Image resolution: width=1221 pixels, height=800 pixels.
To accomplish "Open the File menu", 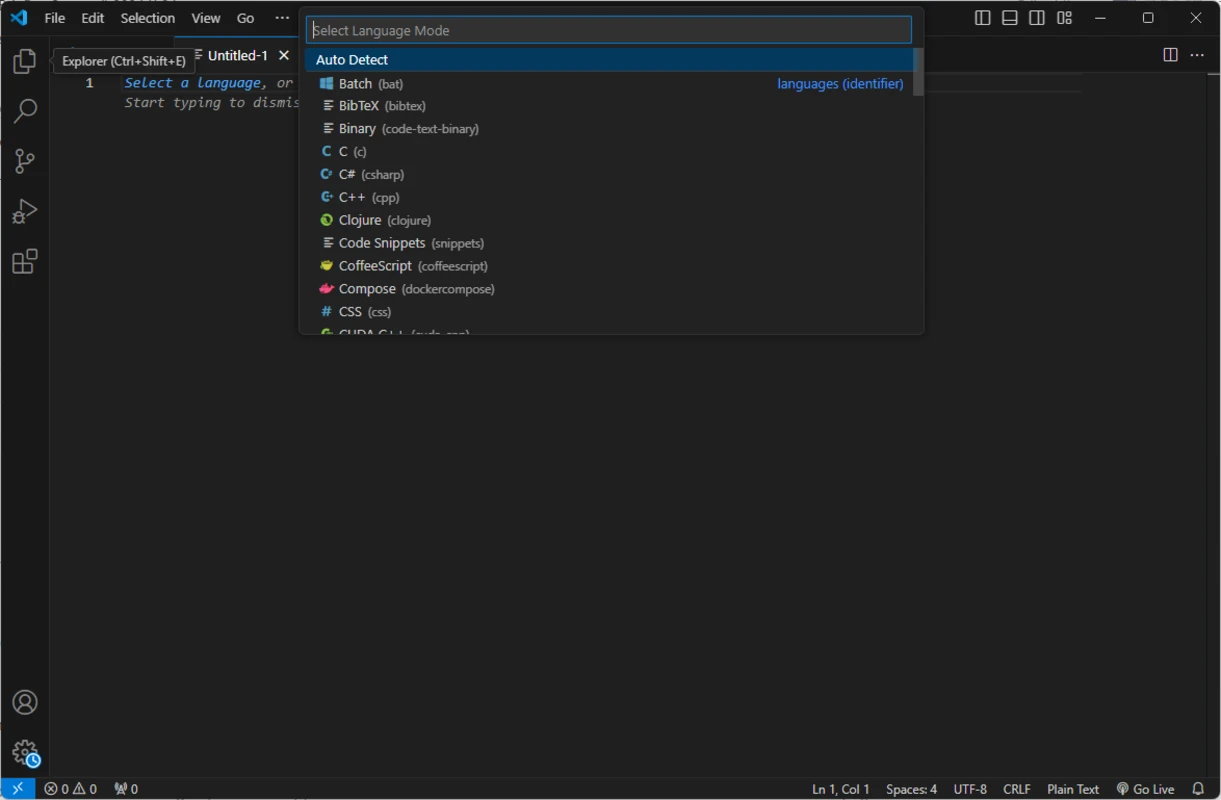I will (x=55, y=18).
